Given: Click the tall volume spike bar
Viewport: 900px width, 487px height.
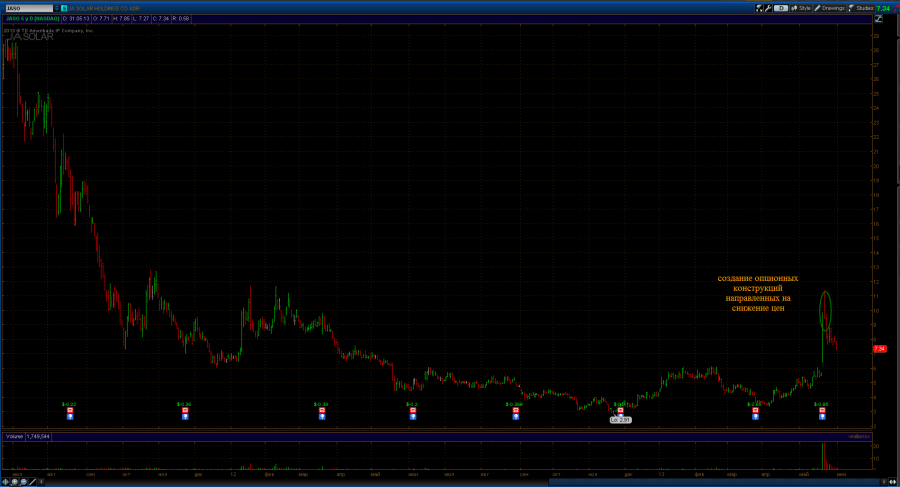Looking at the screenshot, I should [823, 456].
